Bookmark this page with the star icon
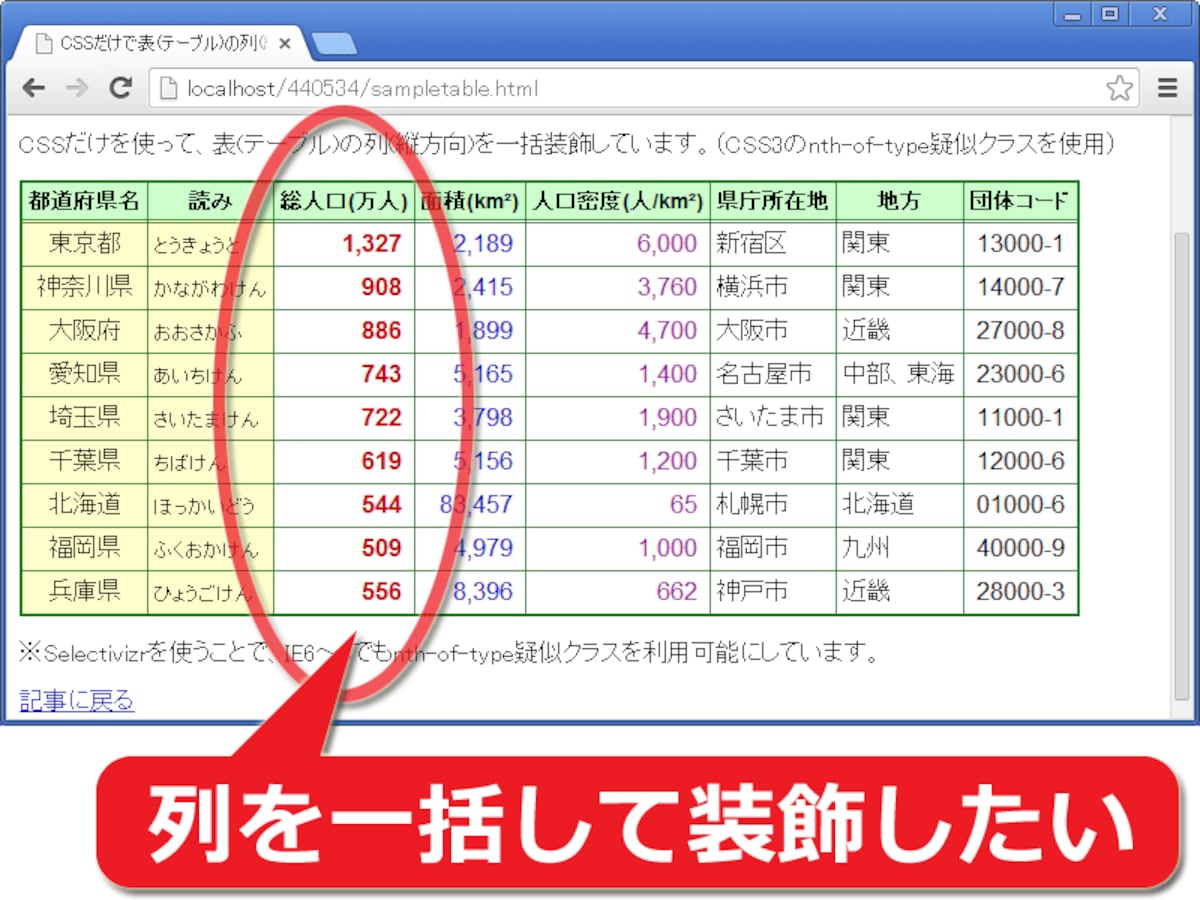1200x900 pixels. tap(1120, 88)
